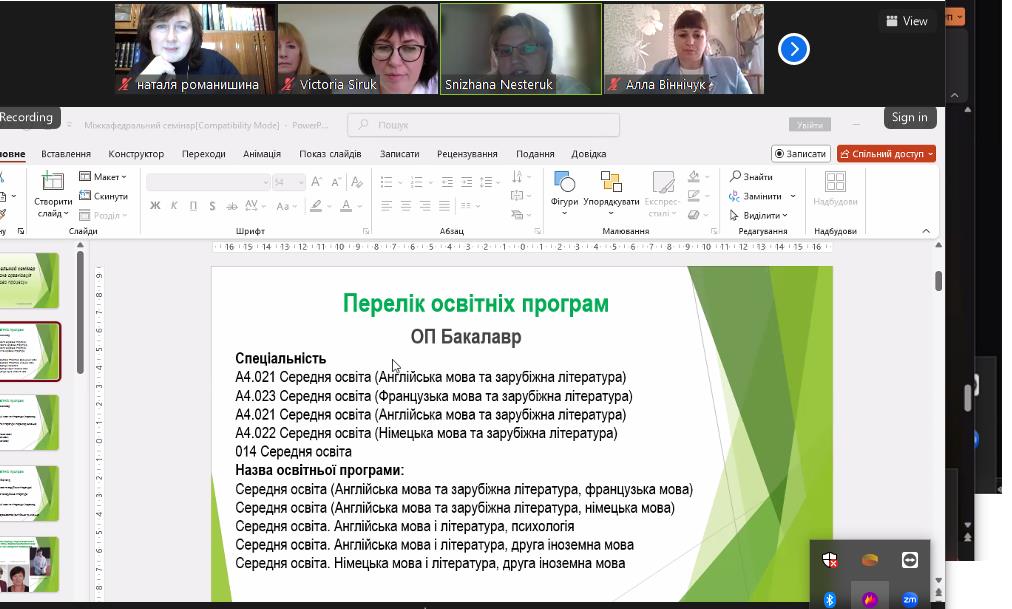Viewport: 1012px width, 609px height.
Task: Click the Windows Security shield tray icon
Action: 829,560
